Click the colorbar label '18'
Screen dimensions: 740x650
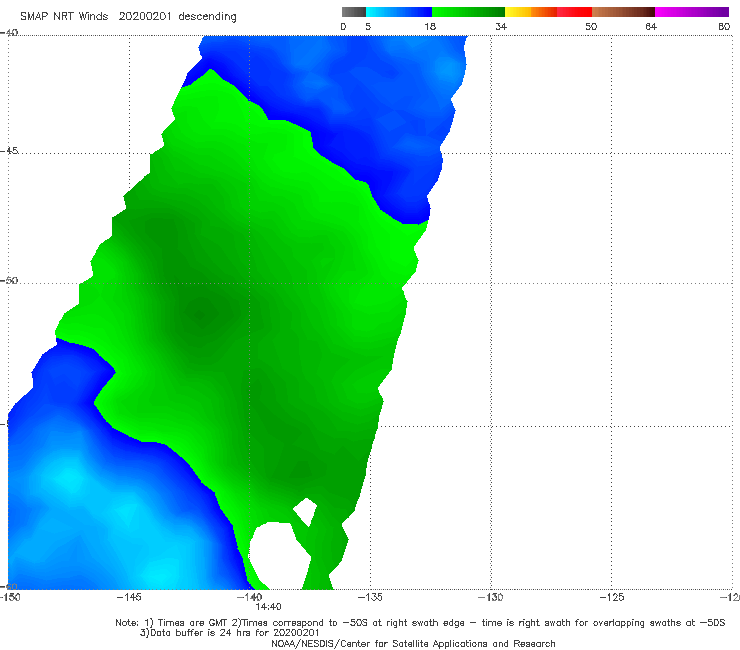[430, 27]
